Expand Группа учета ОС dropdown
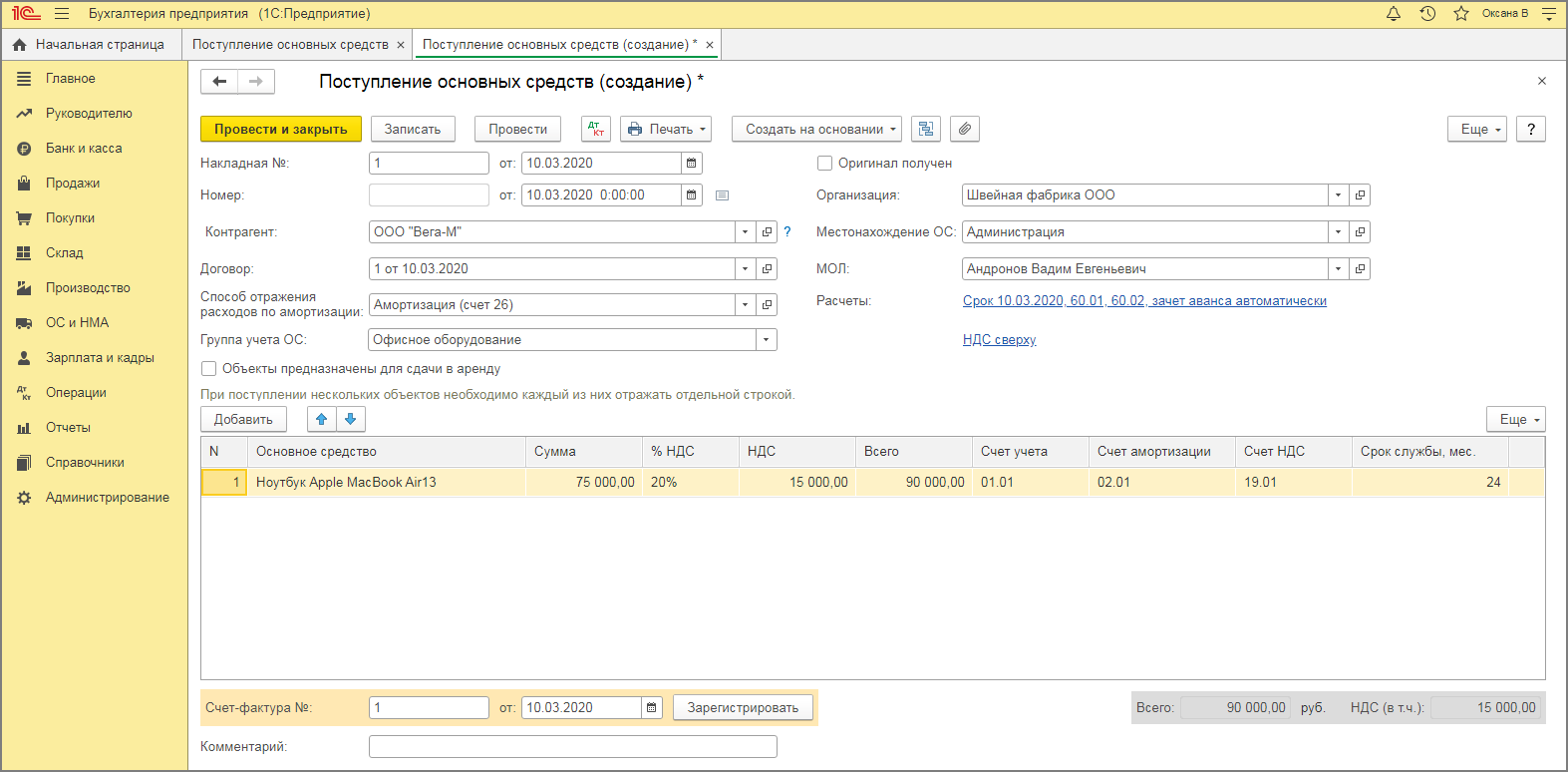1568x772 pixels. tap(766, 340)
